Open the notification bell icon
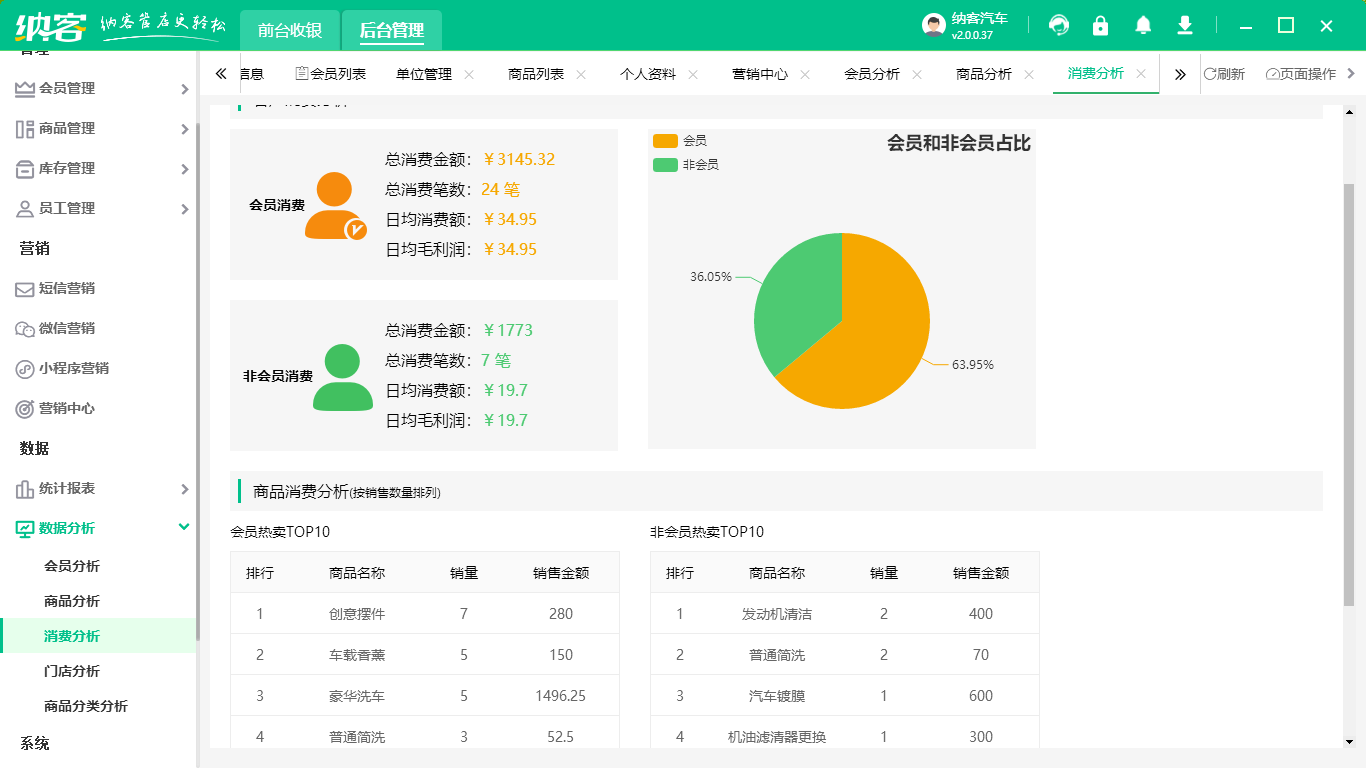Viewport: 1366px width, 768px height. (x=1142, y=25)
